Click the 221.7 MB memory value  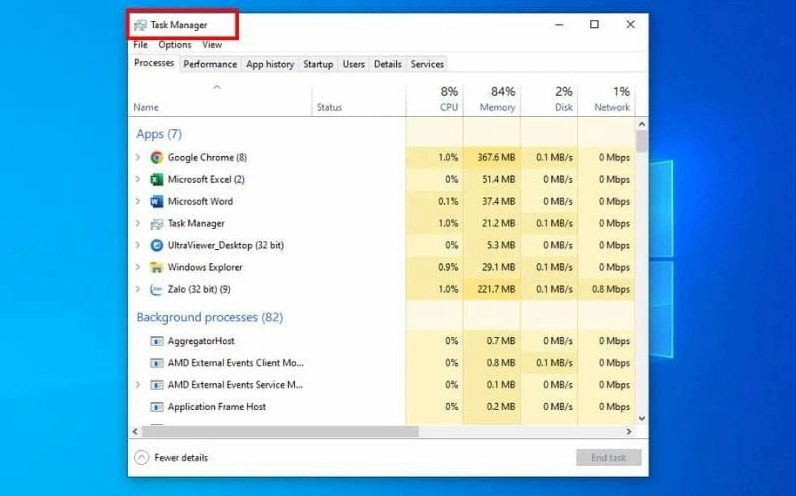[496, 289]
